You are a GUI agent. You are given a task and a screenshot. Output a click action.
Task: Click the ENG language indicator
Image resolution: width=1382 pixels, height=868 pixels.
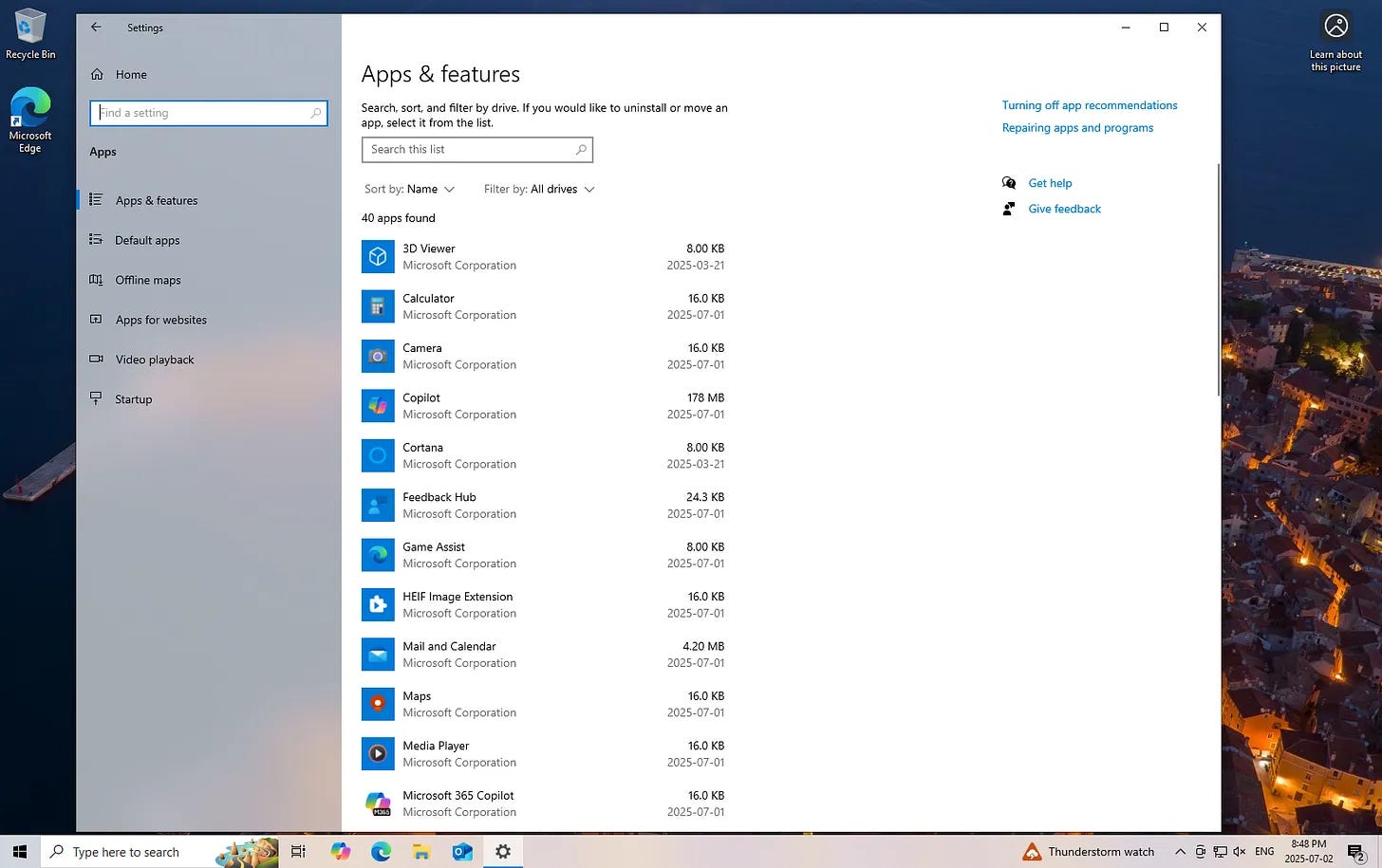coord(1264,852)
